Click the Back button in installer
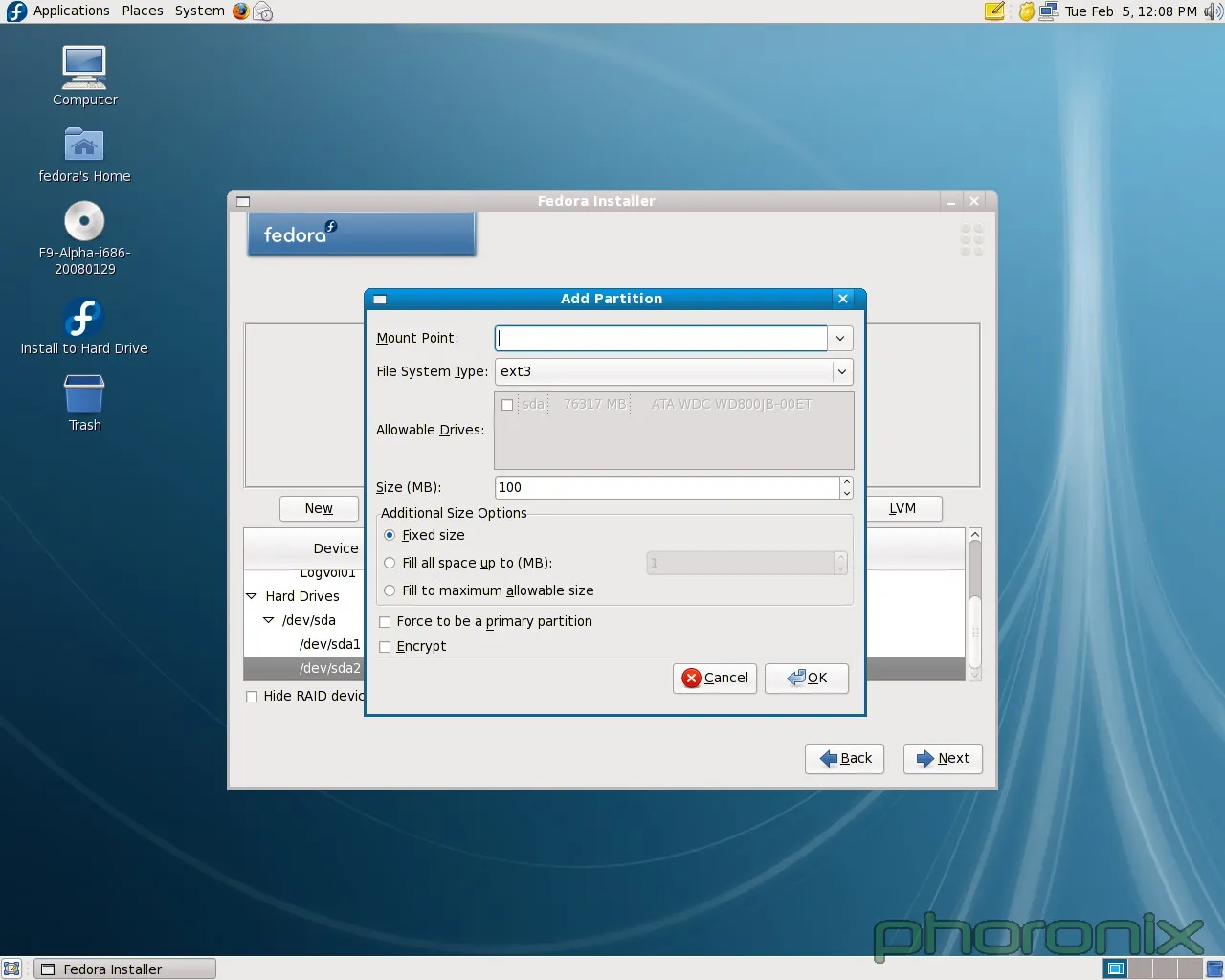1225x980 pixels. [x=845, y=758]
